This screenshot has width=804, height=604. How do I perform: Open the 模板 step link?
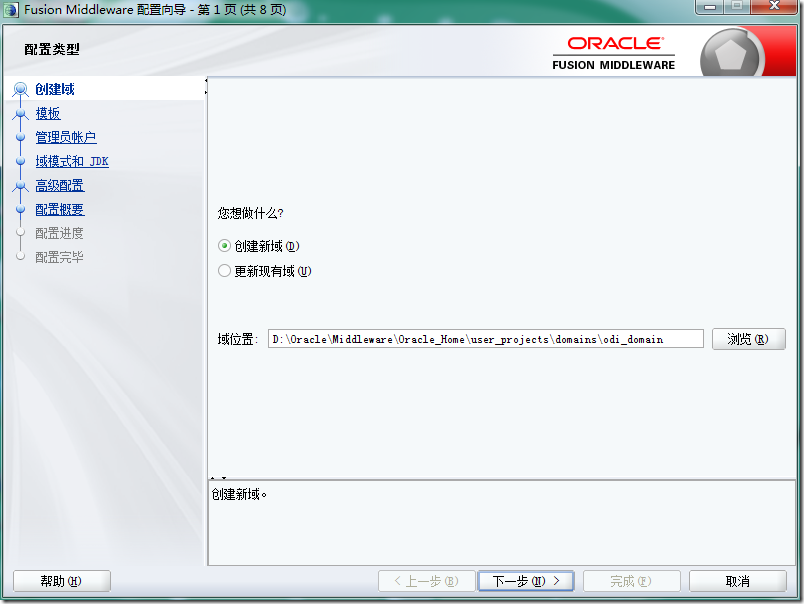48,113
